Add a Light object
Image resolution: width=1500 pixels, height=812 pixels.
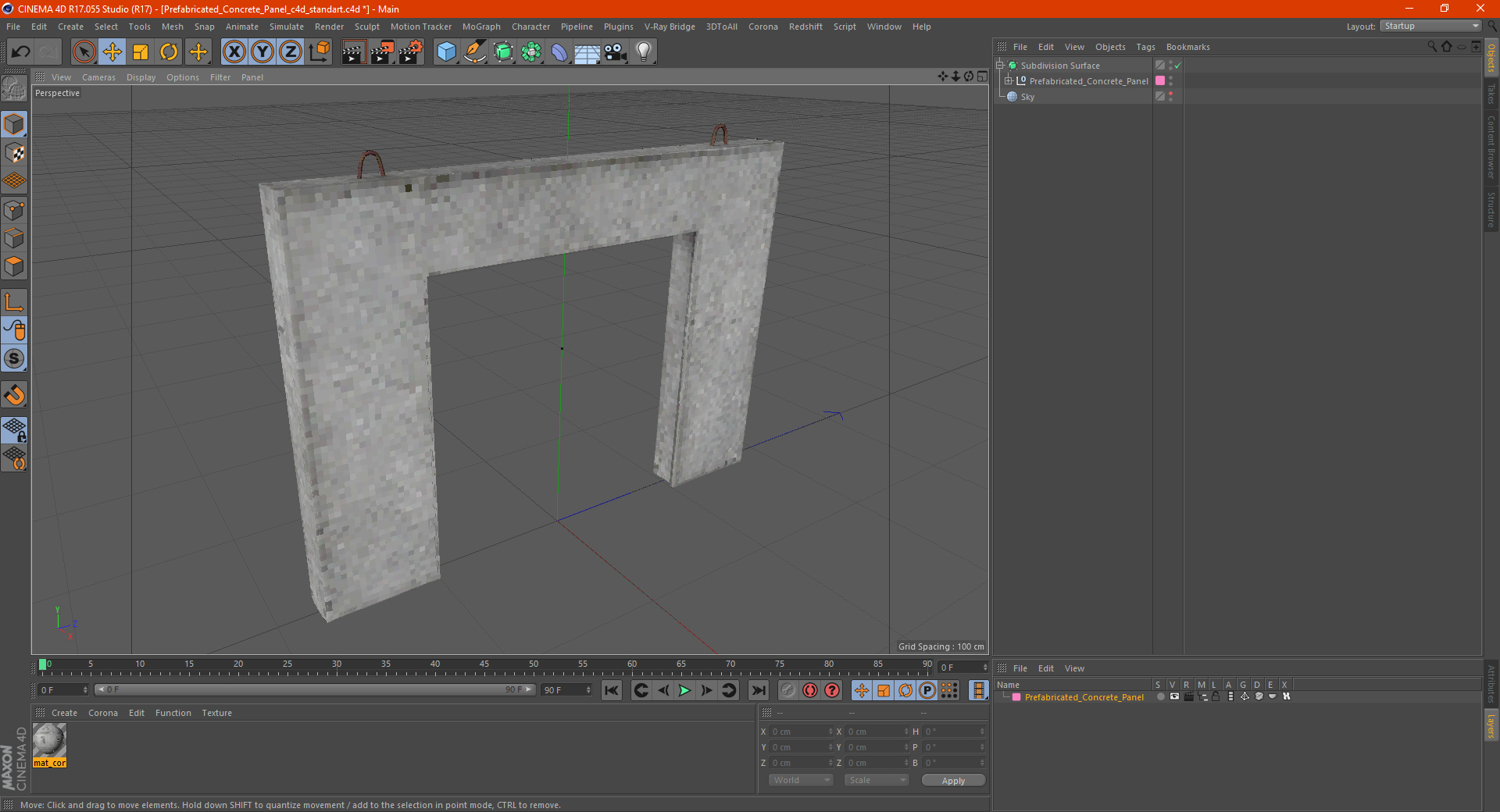tap(644, 52)
